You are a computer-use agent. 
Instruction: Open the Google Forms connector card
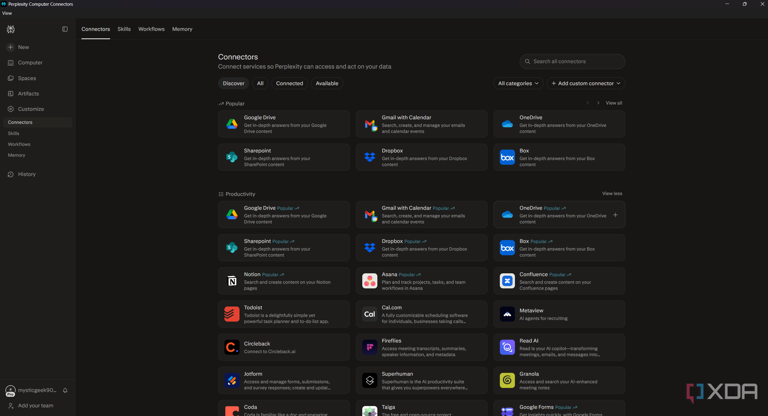pos(559,409)
